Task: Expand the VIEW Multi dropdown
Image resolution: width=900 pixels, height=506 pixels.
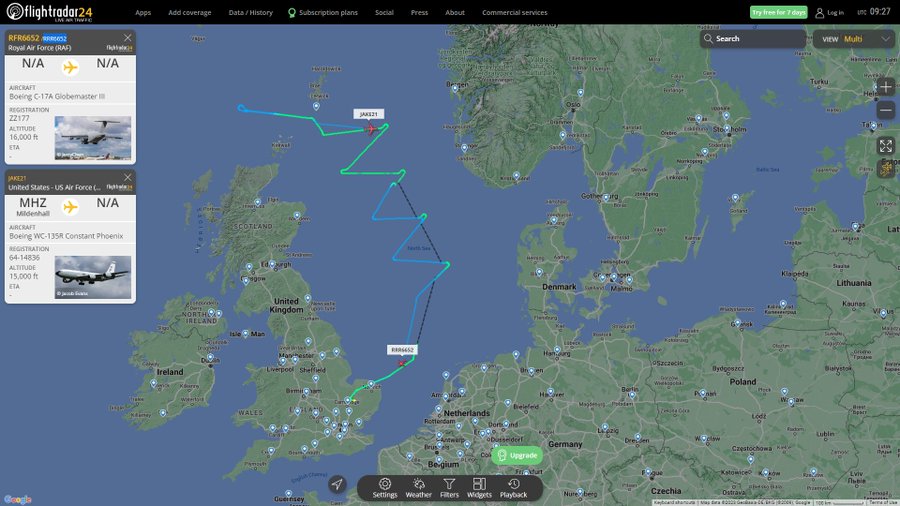Action: pyautogui.click(x=855, y=39)
